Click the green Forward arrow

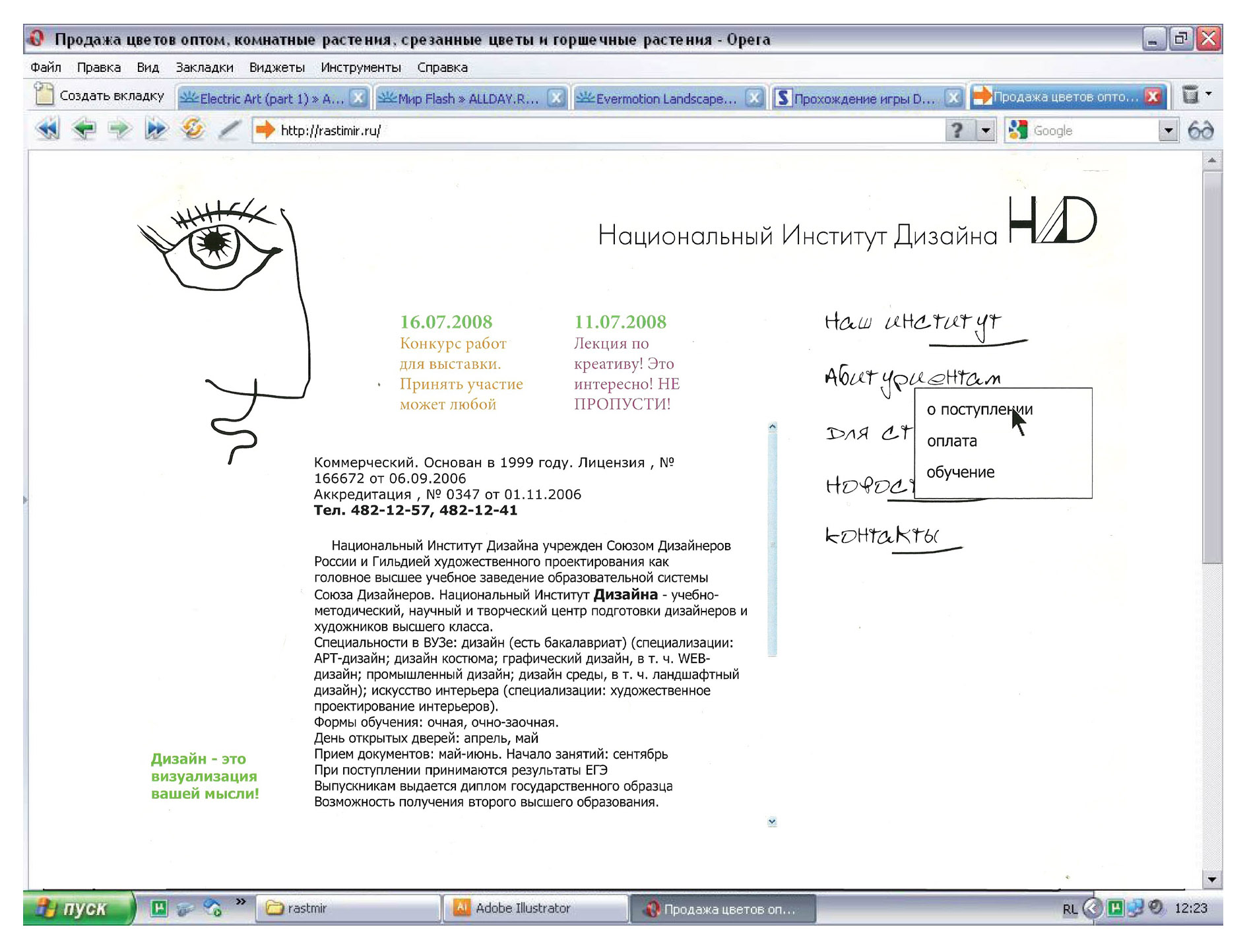coord(119,129)
